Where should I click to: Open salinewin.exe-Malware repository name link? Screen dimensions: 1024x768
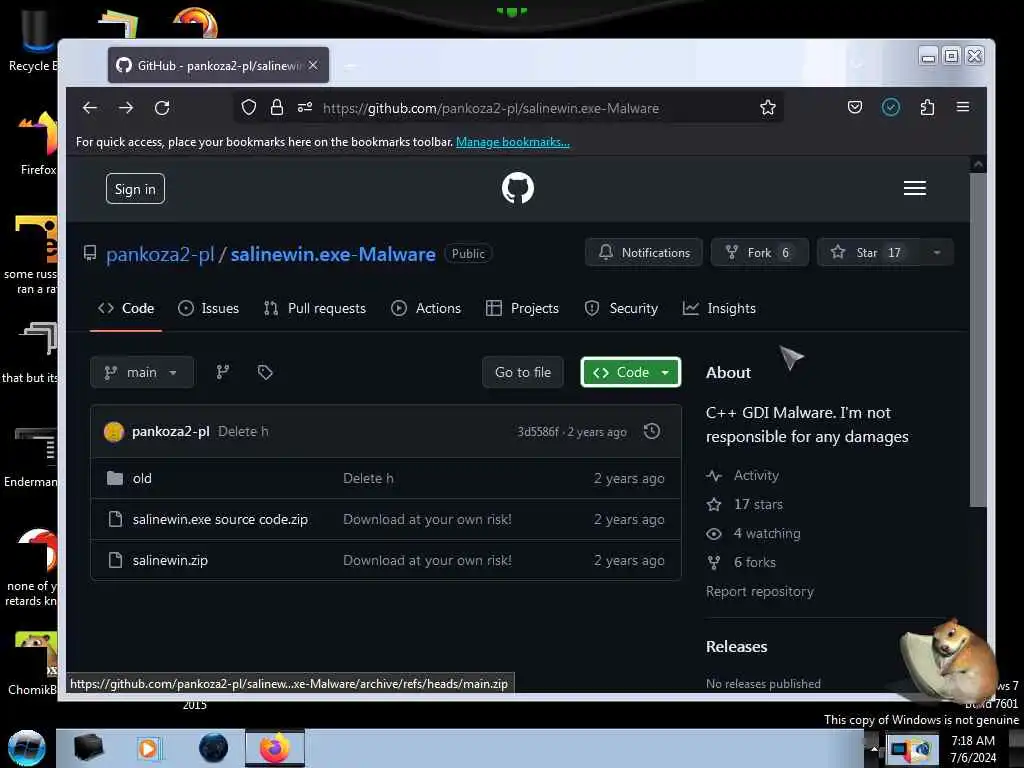coord(333,254)
